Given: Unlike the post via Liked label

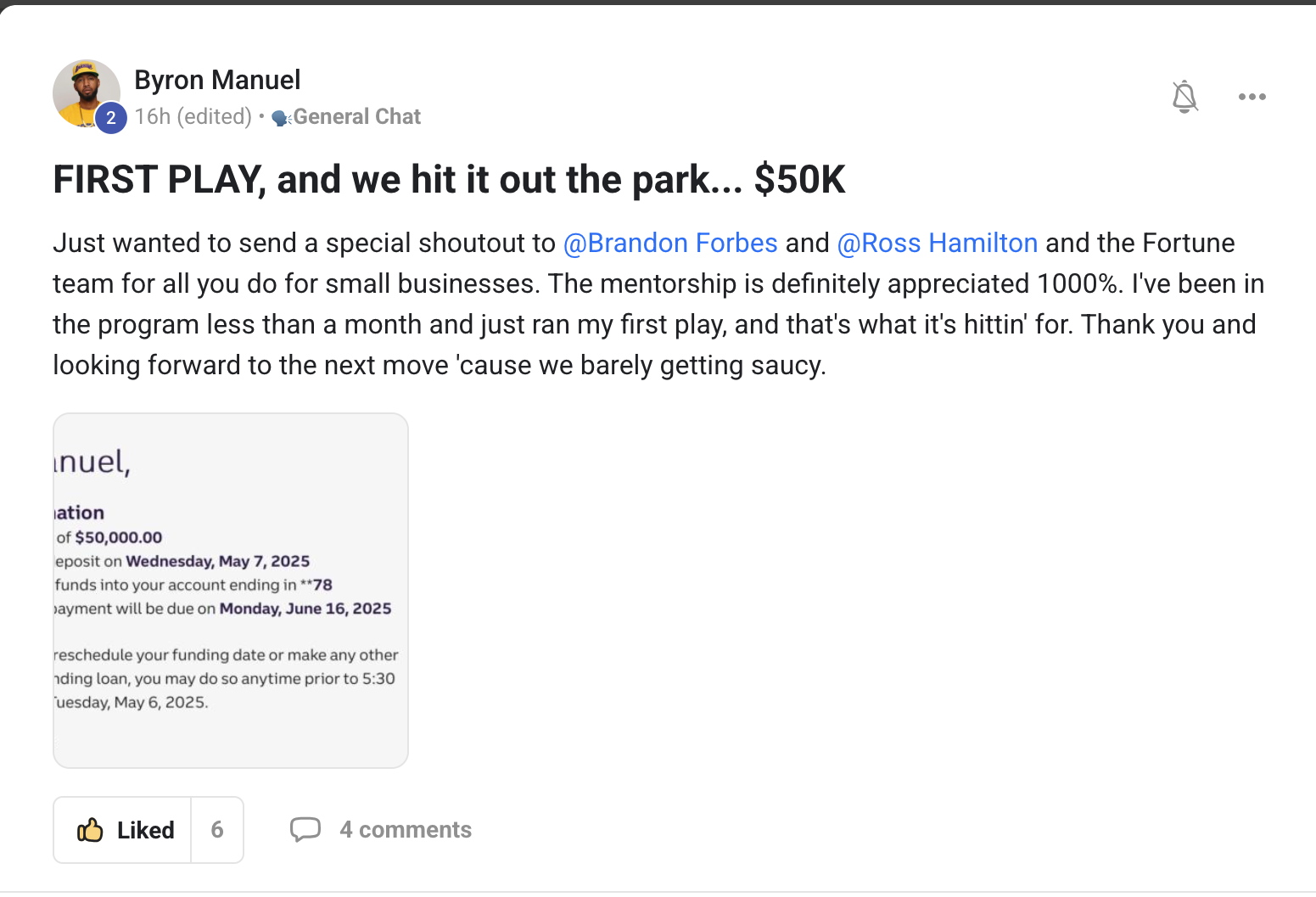Looking at the screenshot, I should pyautogui.click(x=146, y=830).
